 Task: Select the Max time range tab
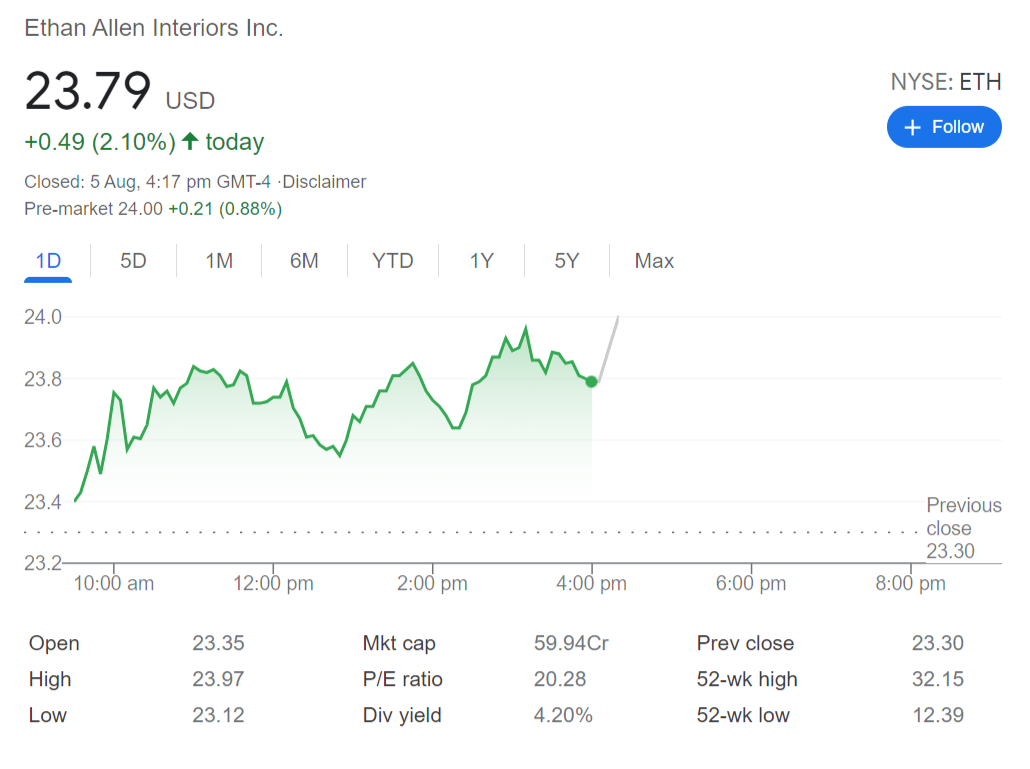tap(654, 261)
